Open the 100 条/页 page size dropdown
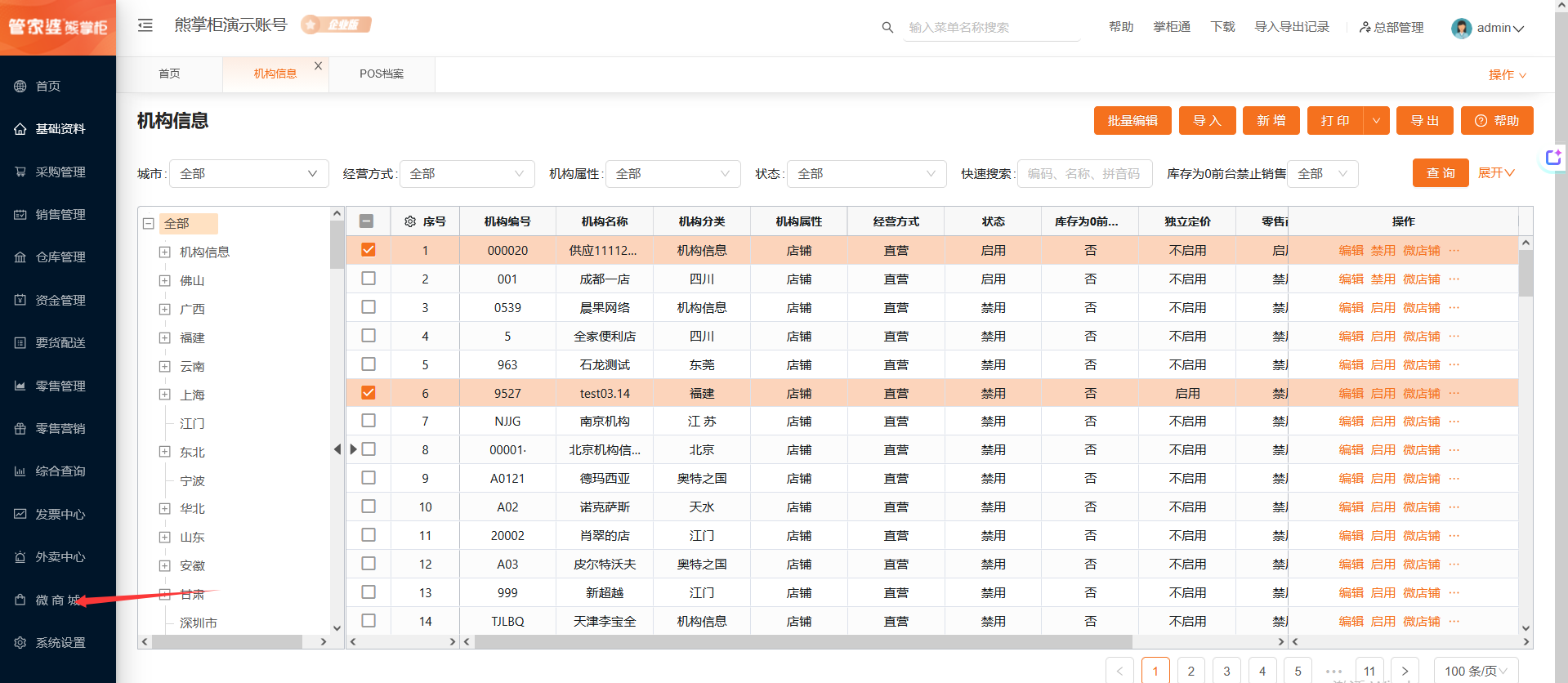Image resolution: width=1568 pixels, height=683 pixels. 1476,671
